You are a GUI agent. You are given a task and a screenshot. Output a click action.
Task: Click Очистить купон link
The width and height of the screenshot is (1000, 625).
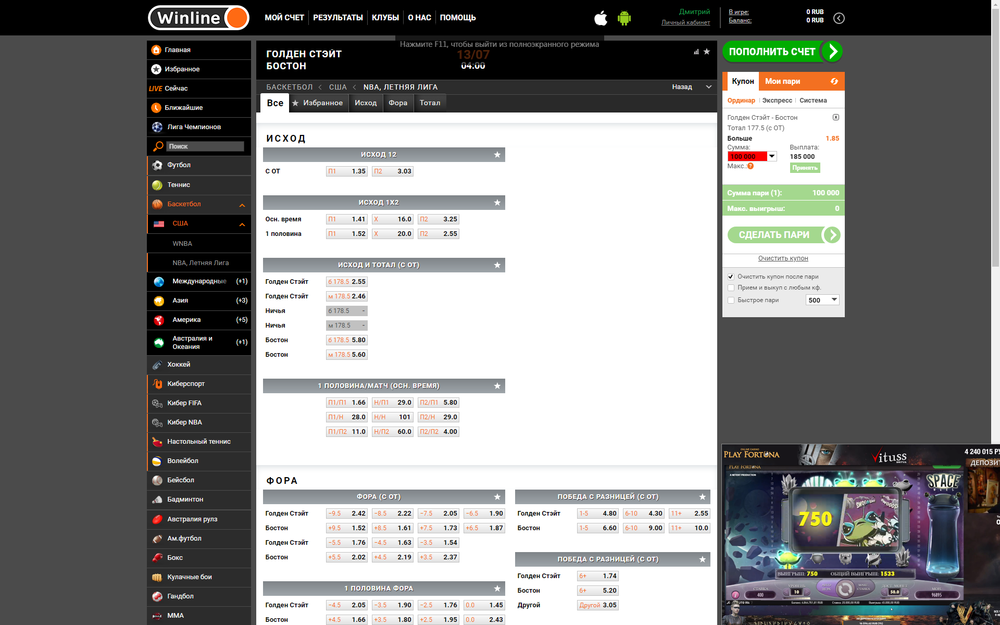tap(783, 258)
